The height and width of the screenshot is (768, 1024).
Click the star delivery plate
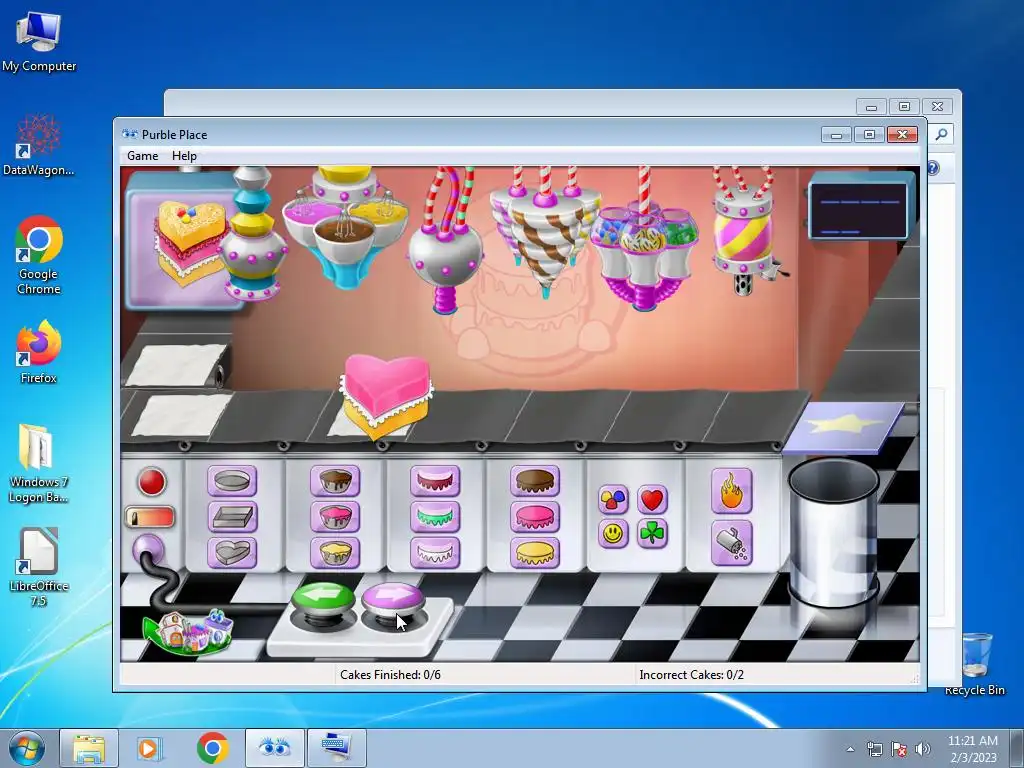click(x=845, y=427)
